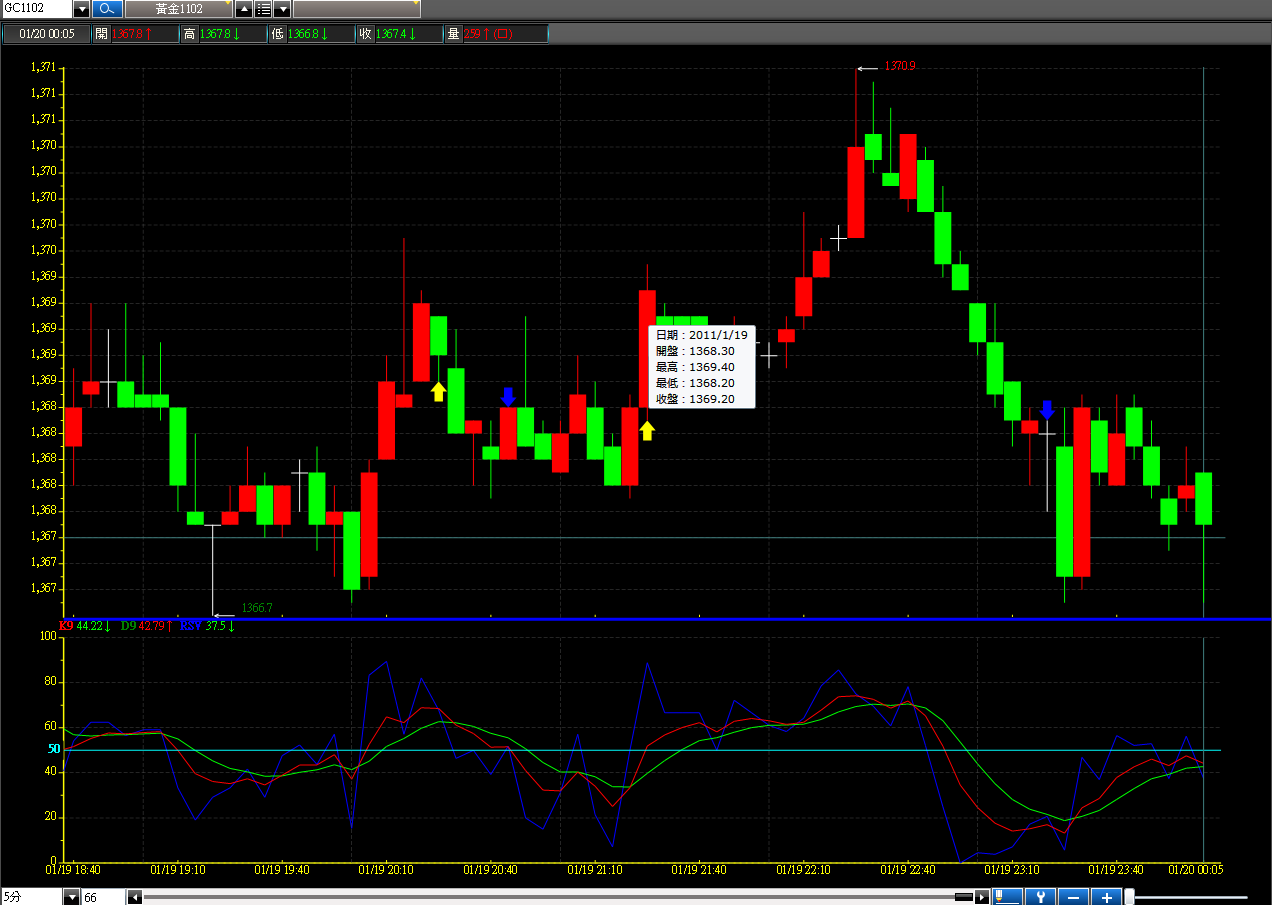Click the bar count field showing 66

click(x=102, y=898)
